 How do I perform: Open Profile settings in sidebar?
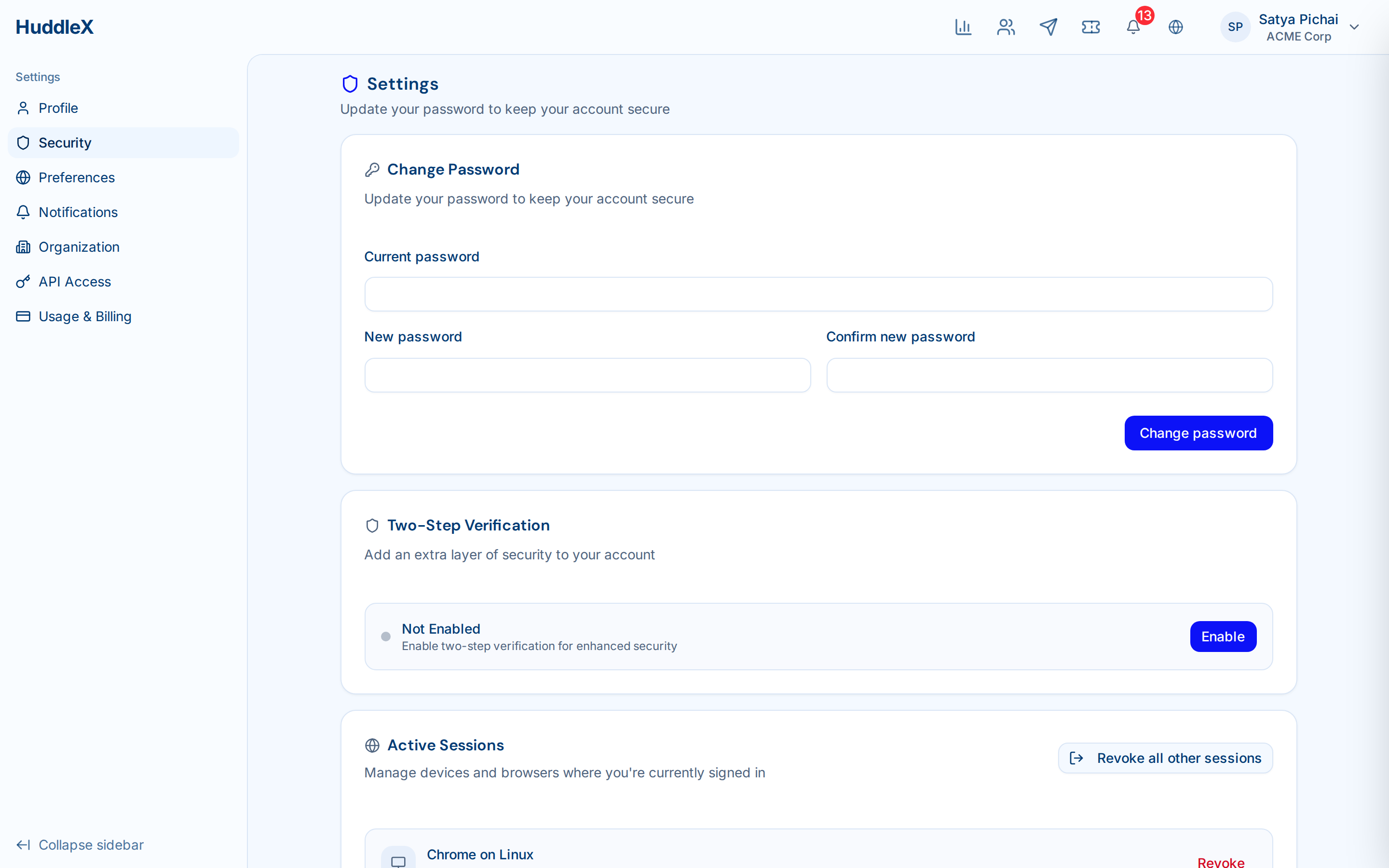[x=123, y=108]
